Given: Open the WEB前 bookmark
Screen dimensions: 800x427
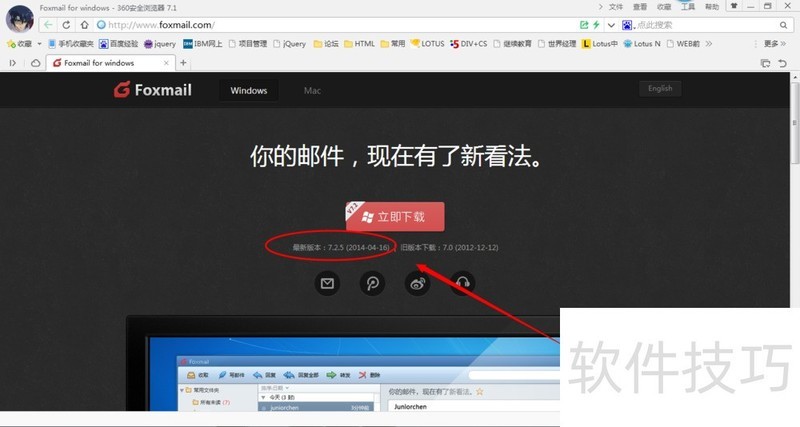Looking at the screenshot, I should (x=683, y=44).
